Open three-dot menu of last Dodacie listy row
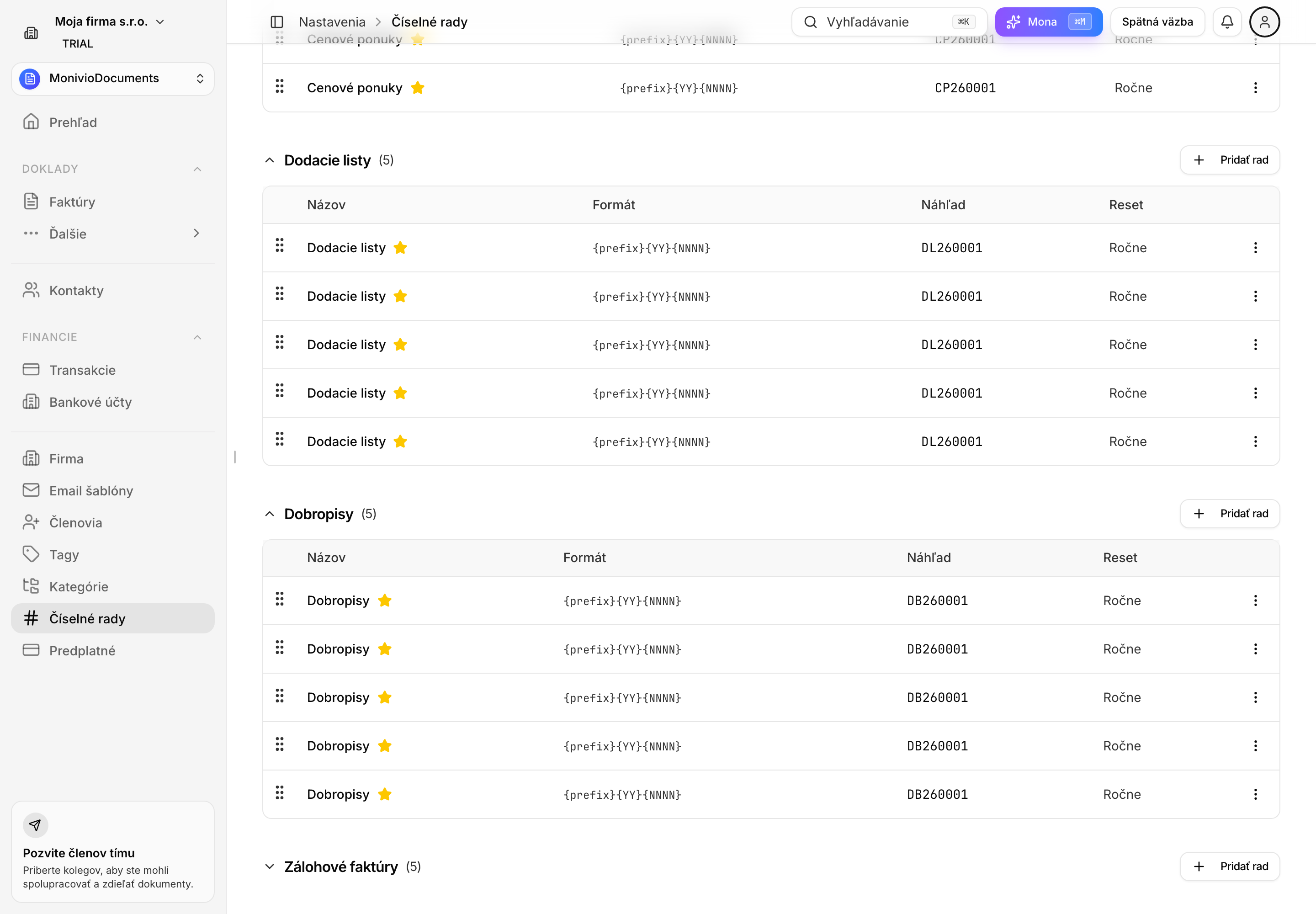The image size is (1316, 914). point(1255,441)
